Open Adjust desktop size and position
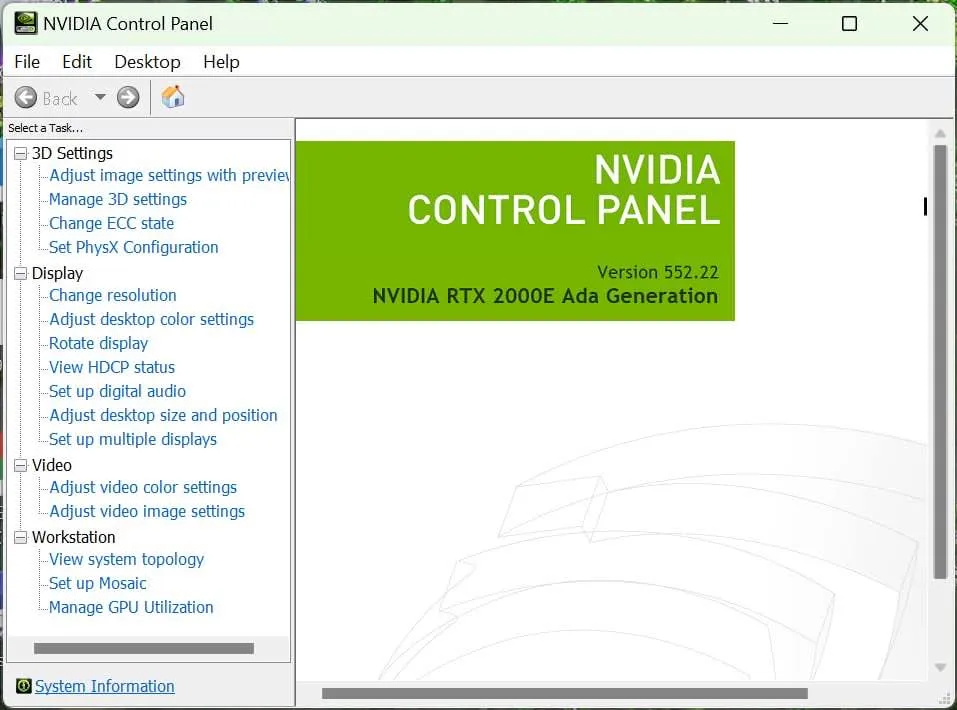This screenshot has height=710, width=957. [163, 415]
